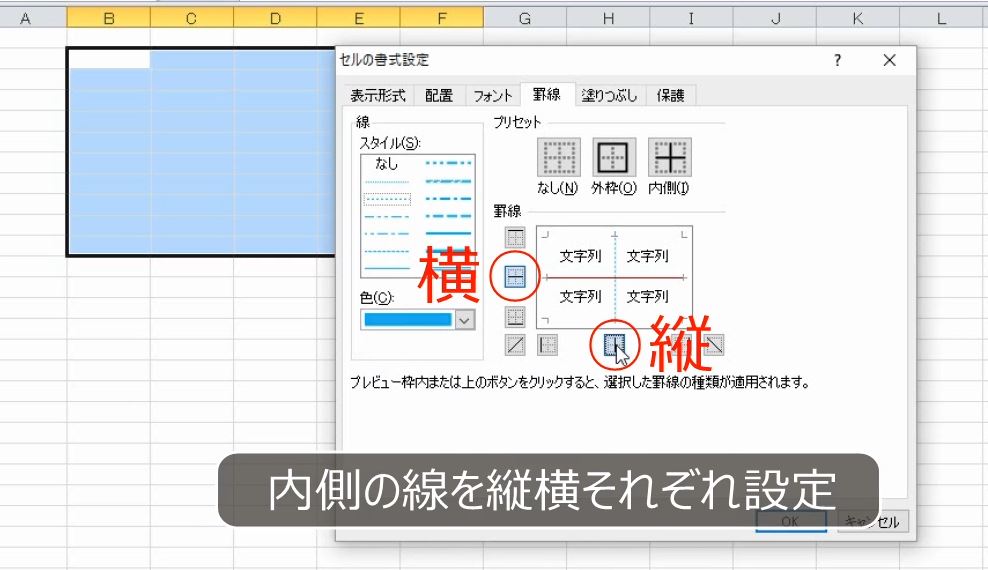Switch to the フォント tab
Image resolution: width=988 pixels, height=570 pixels.
click(x=493, y=95)
